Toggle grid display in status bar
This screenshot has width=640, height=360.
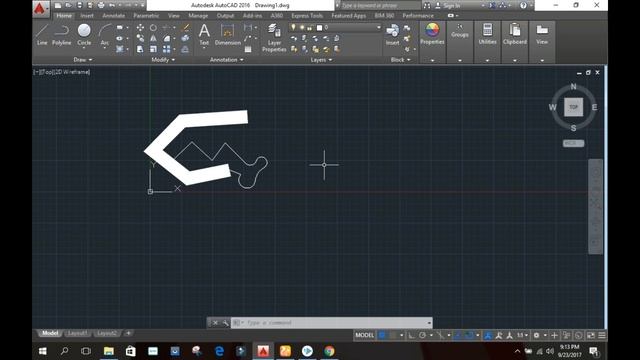382,335
